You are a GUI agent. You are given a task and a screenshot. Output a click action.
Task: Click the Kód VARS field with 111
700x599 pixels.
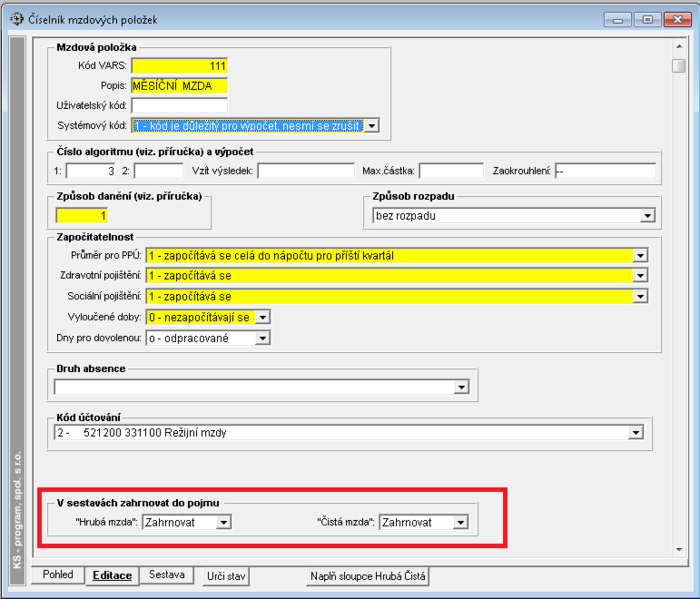click(179, 66)
